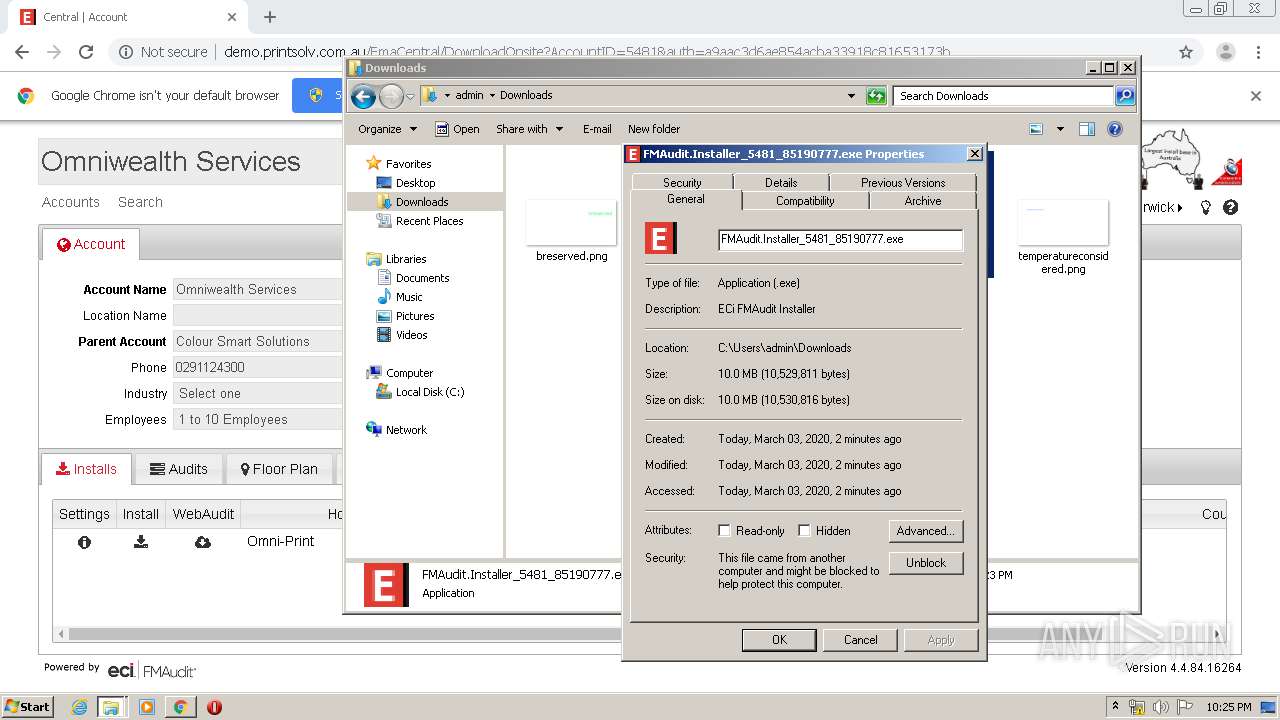Select the Installs tab
Viewport: 1280px width, 720px height.
coord(87,469)
